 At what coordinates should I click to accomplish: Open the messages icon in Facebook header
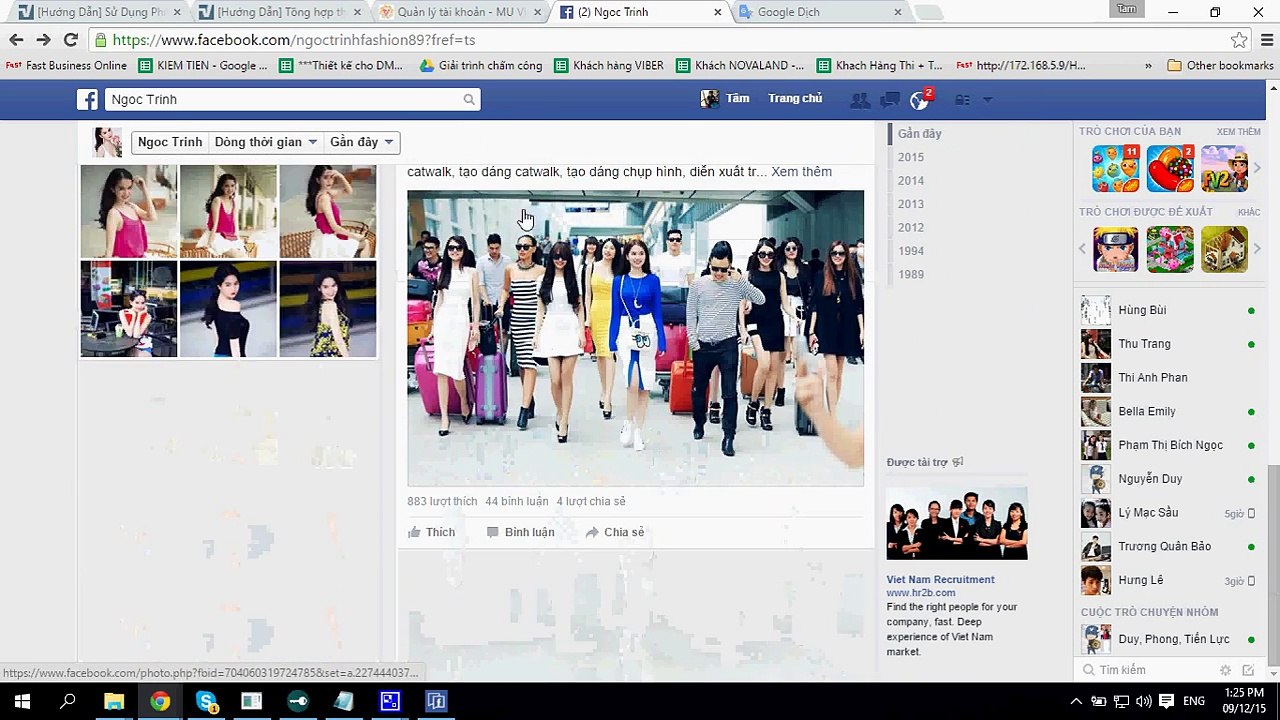(889, 100)
